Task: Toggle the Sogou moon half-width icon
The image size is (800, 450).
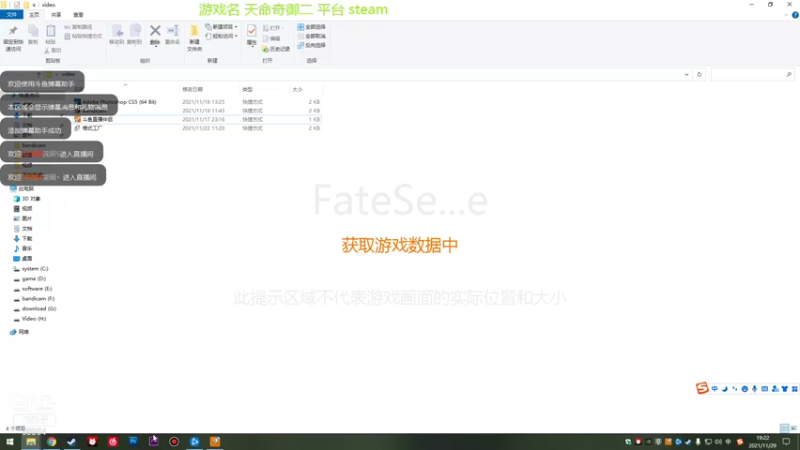Action: click(x=725, y=389)
